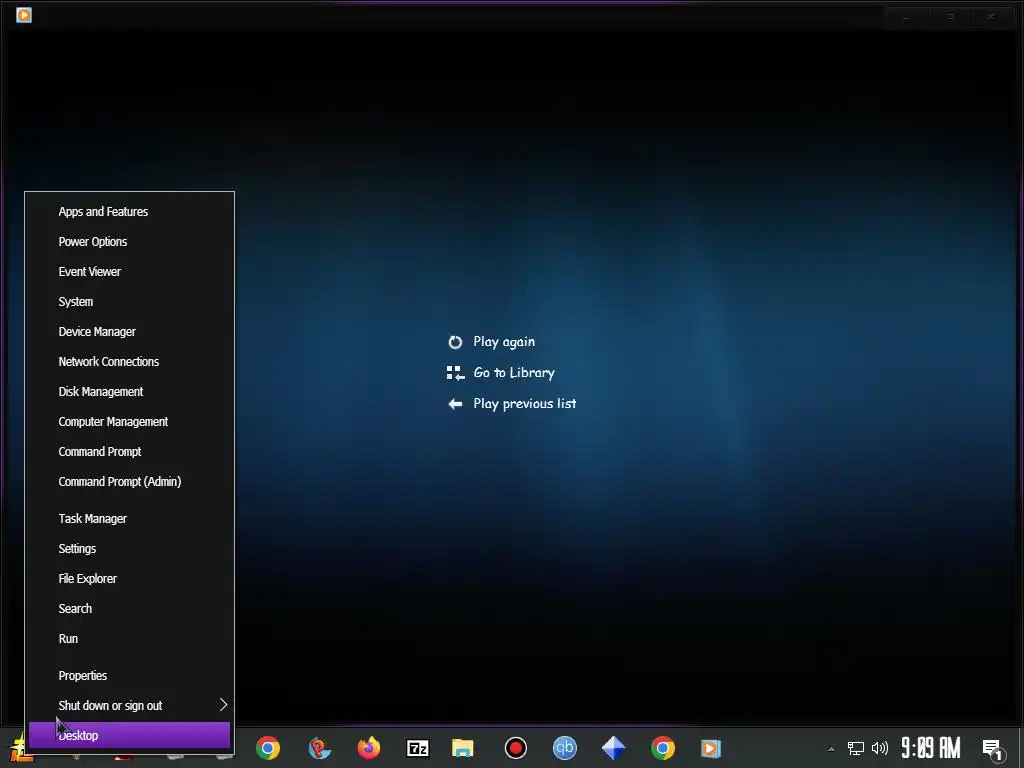The width and height of the screenshot is (1024, 768).
Task: Launch Device Manager
Action: (129, 332)
